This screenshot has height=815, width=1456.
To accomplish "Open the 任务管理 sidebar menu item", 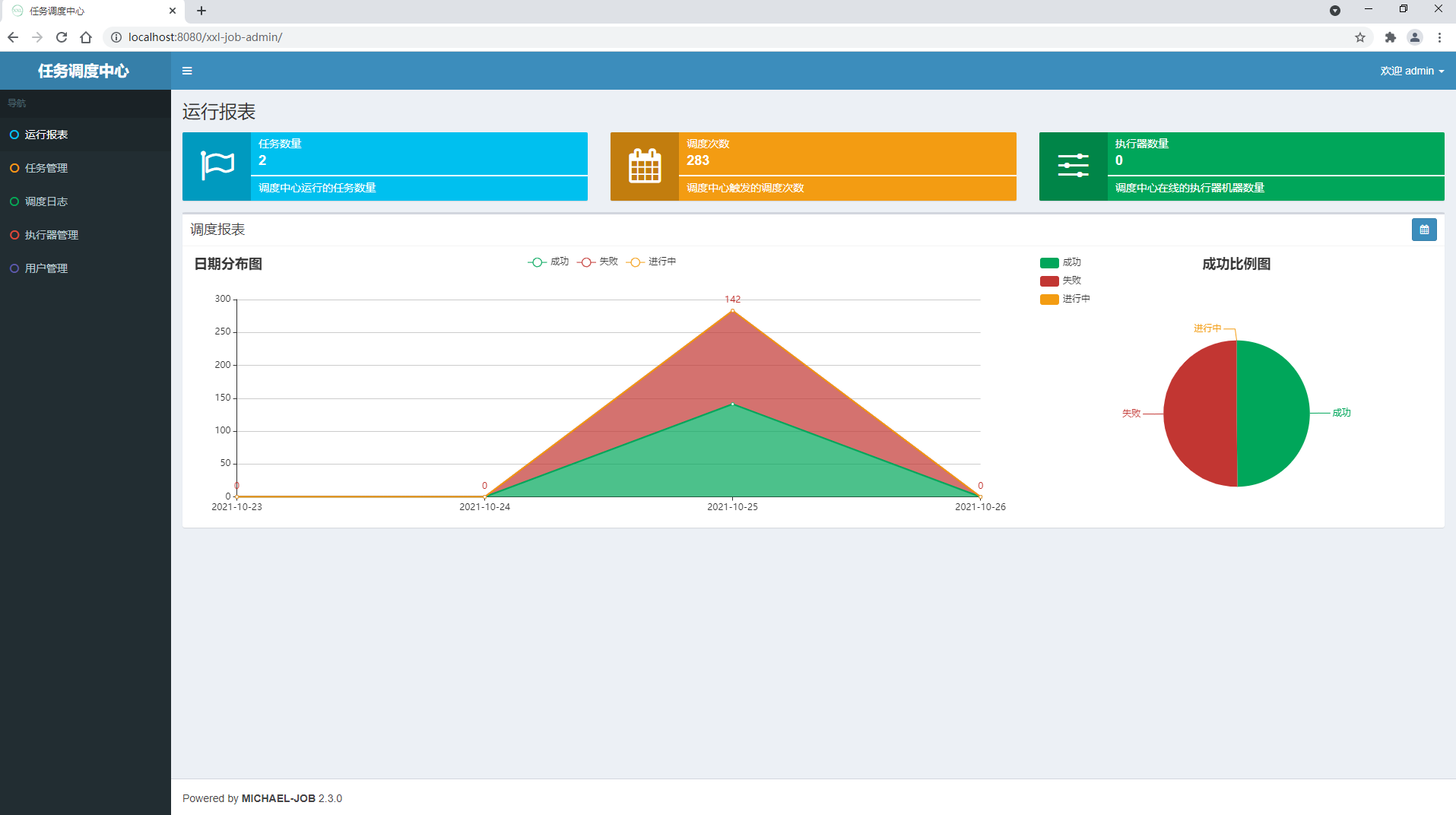I will pyautogui.click(x=46, y=168).
